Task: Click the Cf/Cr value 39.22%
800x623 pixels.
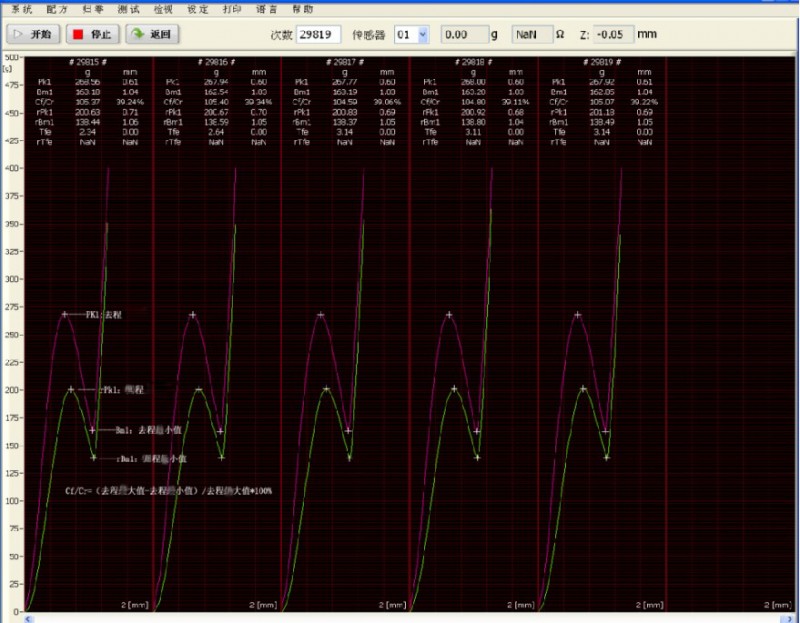Action: point(644,102)
